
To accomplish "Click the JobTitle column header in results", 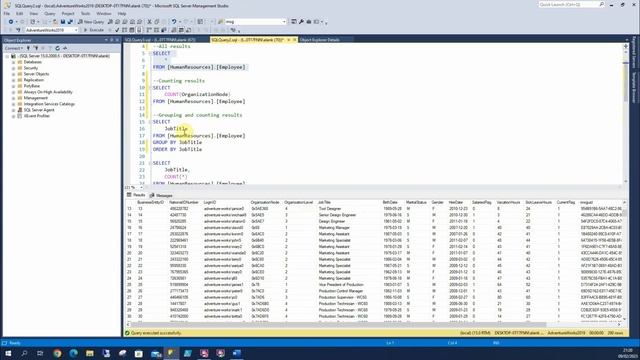I will (x=324, y=202).
